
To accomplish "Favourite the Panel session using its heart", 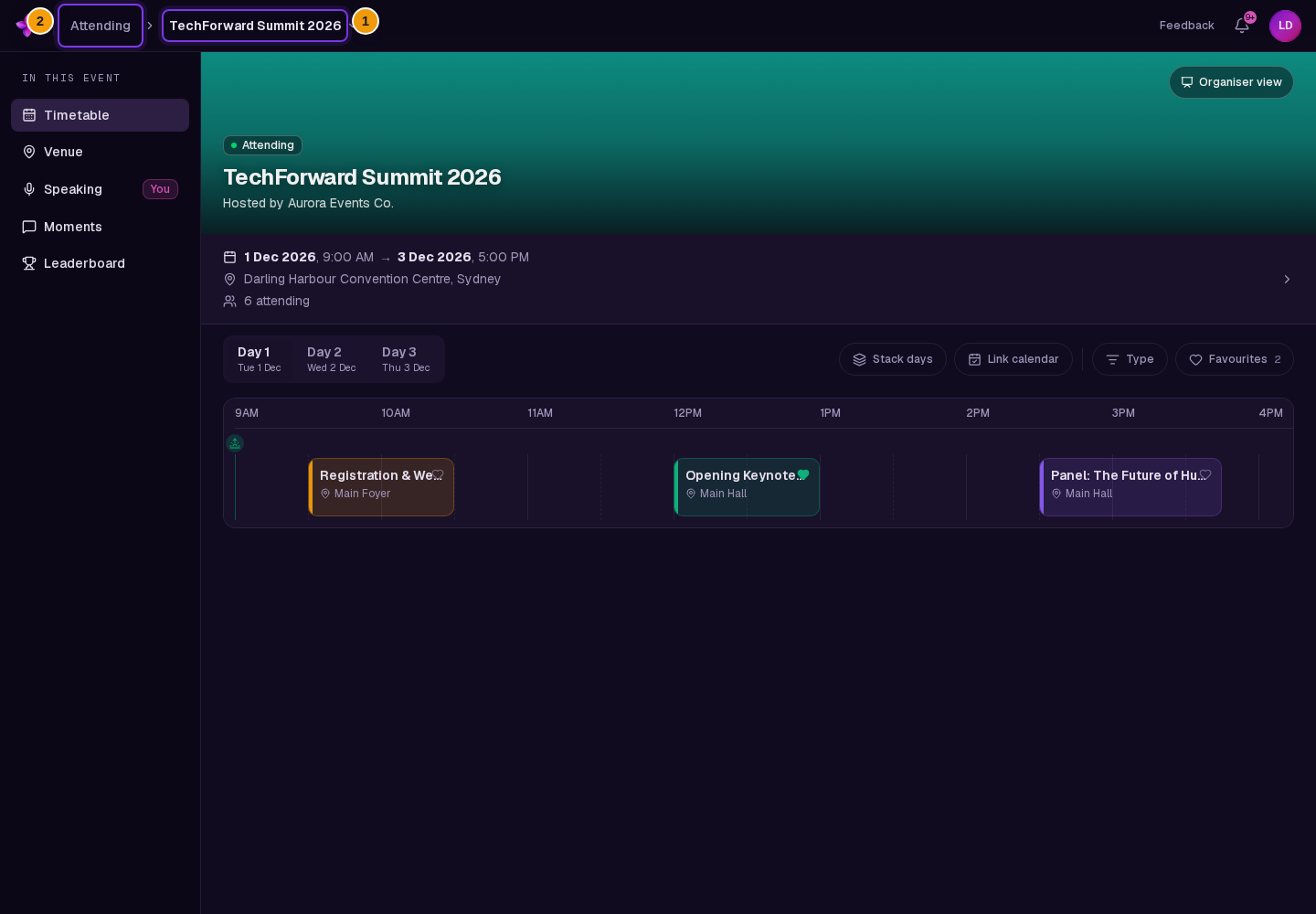I will click(x=1205, y=474).
